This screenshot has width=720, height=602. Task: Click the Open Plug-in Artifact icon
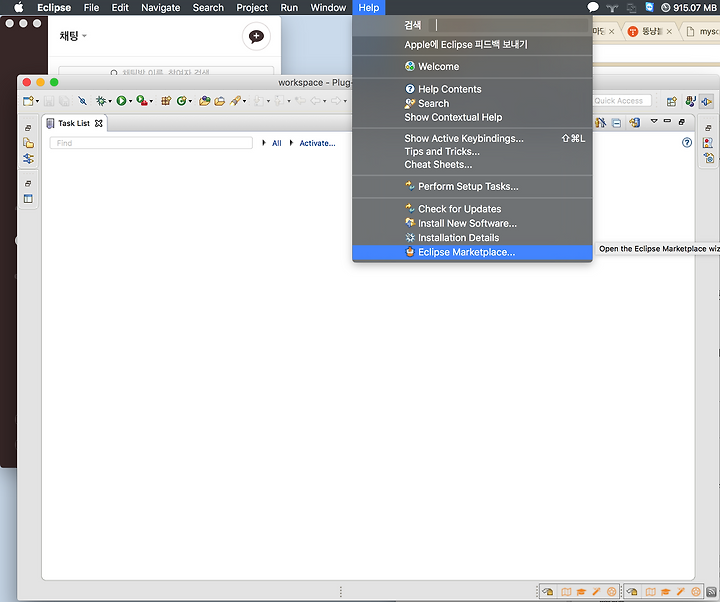204,101
